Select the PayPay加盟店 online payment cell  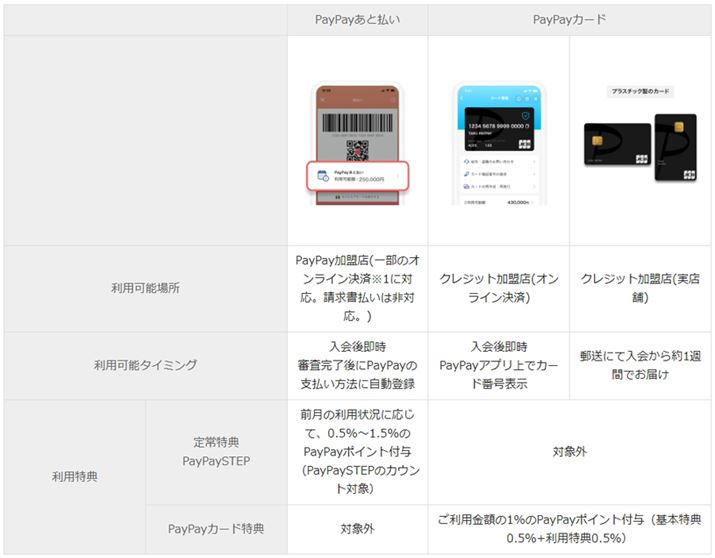point(358,288)
